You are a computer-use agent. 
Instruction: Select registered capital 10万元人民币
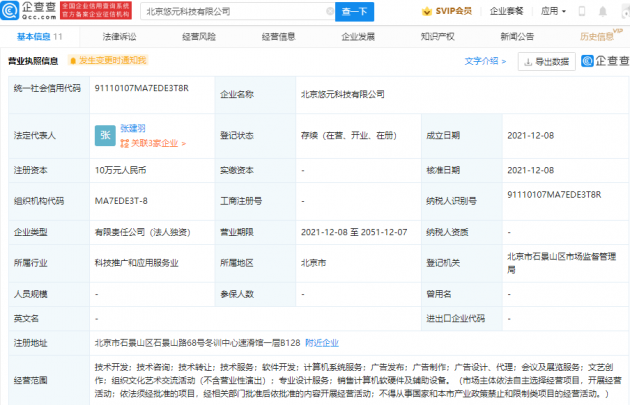(120, 170)
